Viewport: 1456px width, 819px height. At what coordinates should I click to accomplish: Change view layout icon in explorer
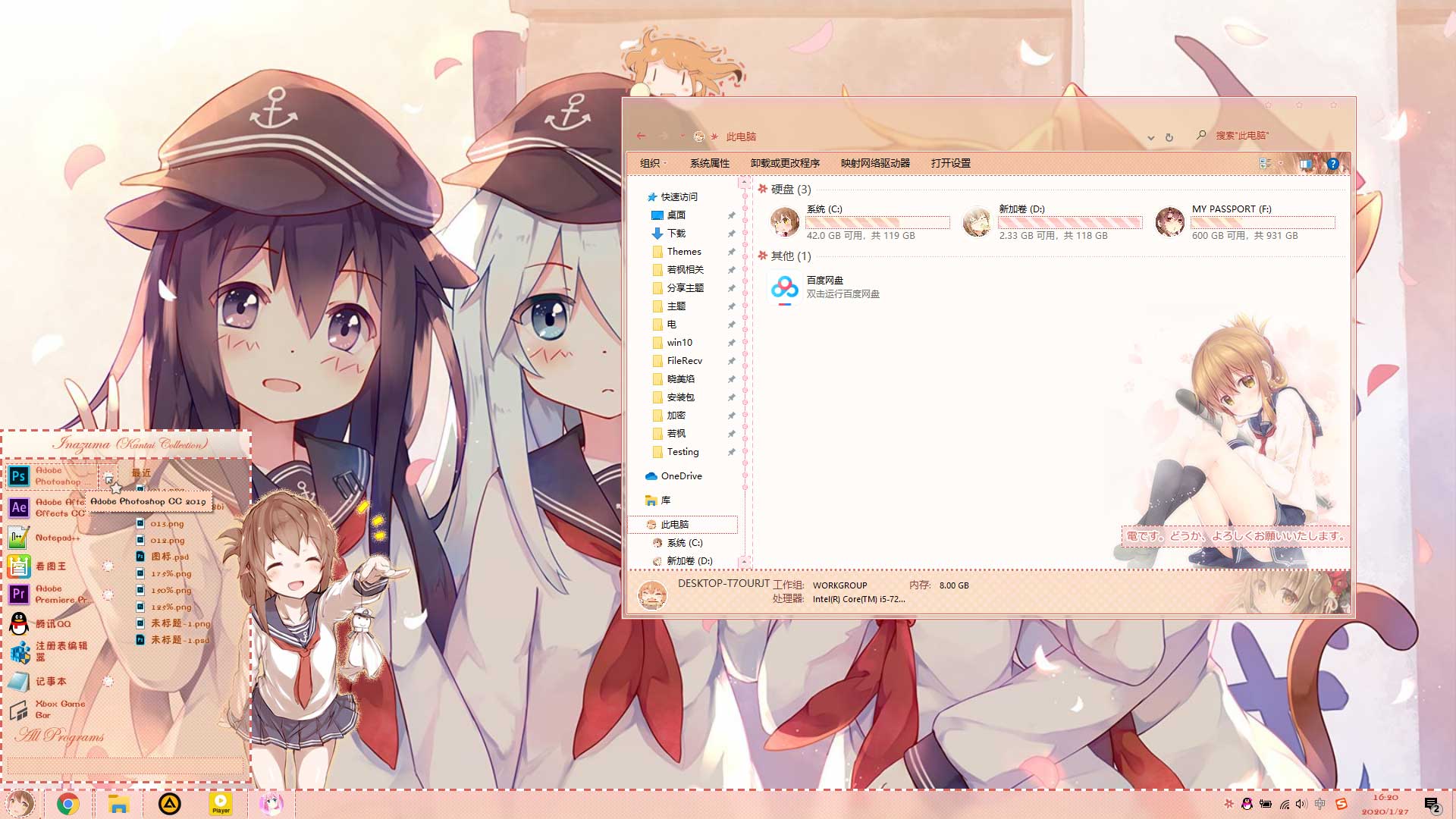pos(1264,163)
